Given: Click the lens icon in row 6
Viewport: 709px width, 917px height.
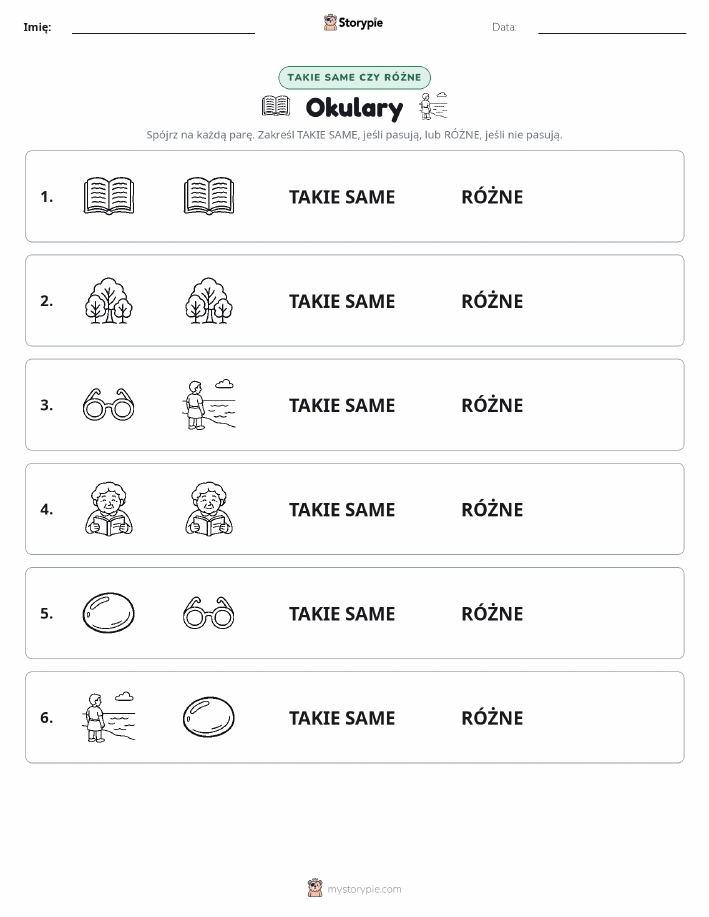Looking at the screenshot, I should coord(209,717).
